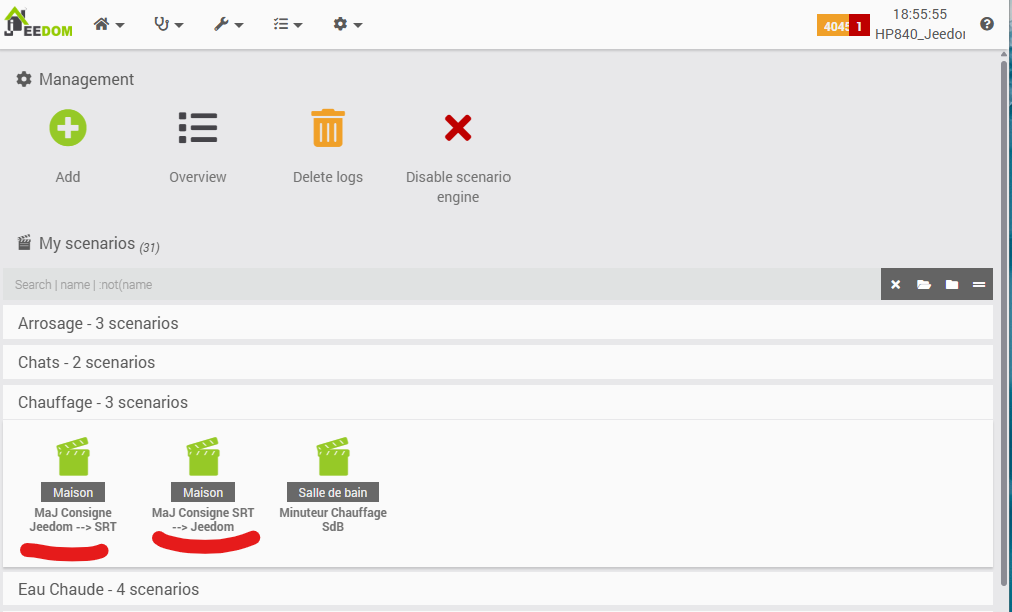Click the orange Delete logs trash icon
The height and width of the screenshot is (612, 1012).
pyautogui.click(x=328, y=128)
